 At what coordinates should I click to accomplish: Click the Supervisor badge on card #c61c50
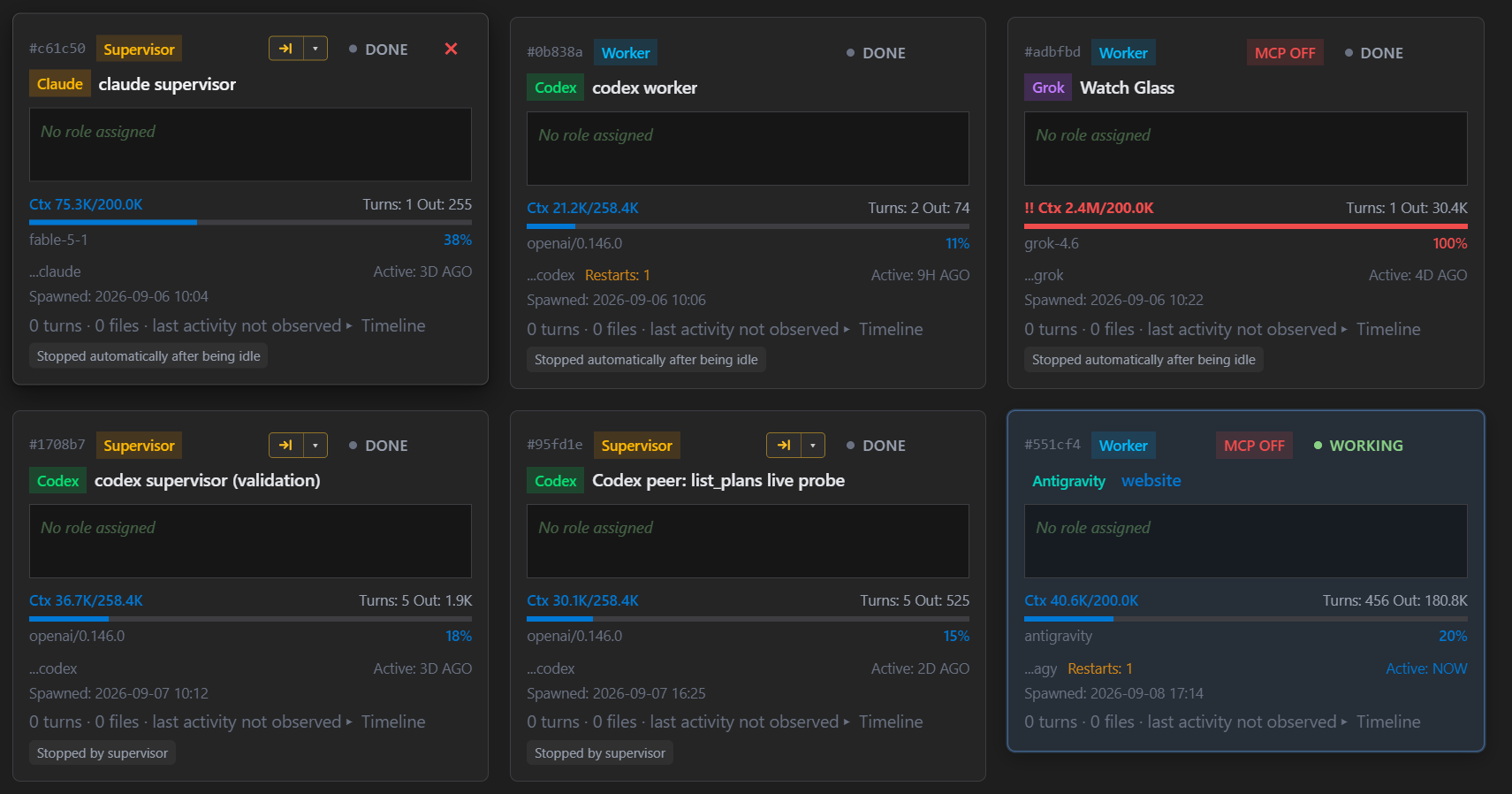click(x=139, y=49)
